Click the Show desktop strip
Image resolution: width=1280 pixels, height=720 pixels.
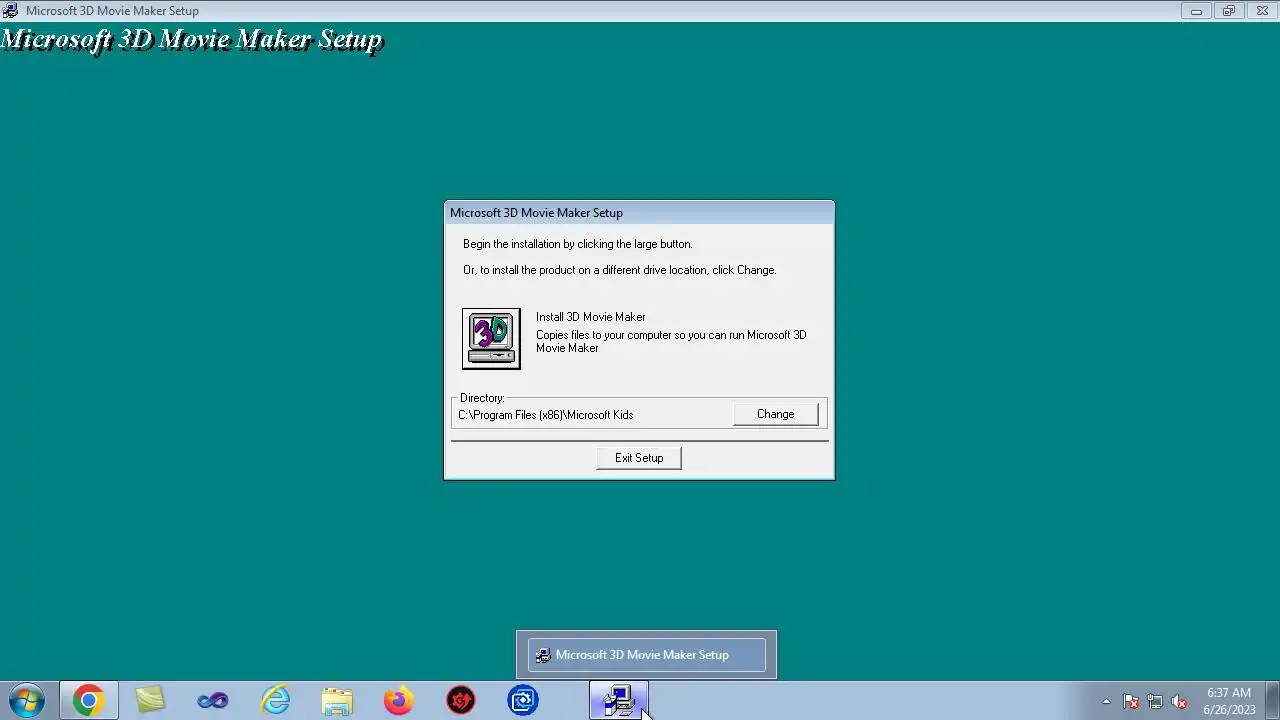pos(1272,701)
